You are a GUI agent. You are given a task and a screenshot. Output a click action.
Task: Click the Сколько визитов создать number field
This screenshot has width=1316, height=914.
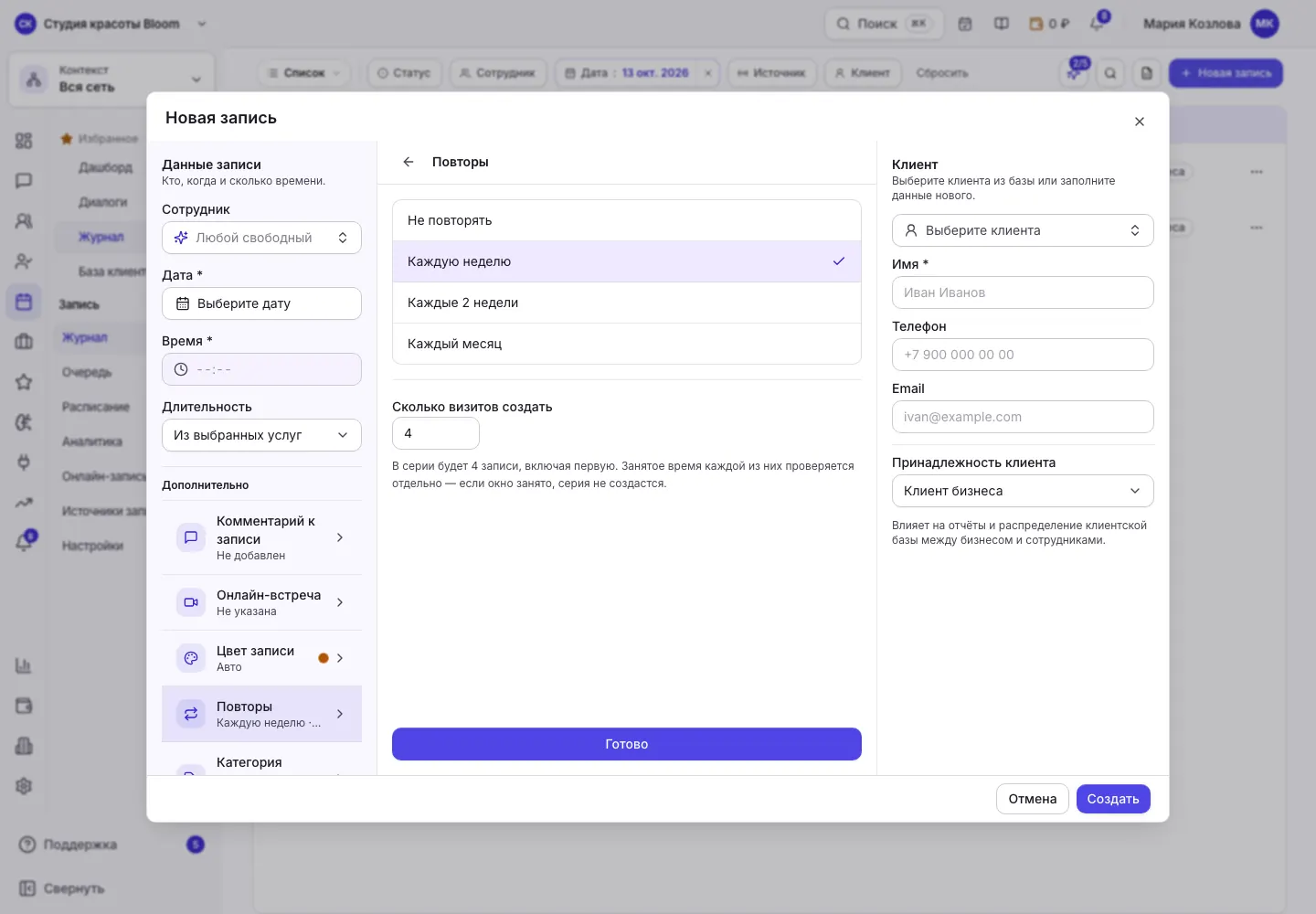(436, 433)
